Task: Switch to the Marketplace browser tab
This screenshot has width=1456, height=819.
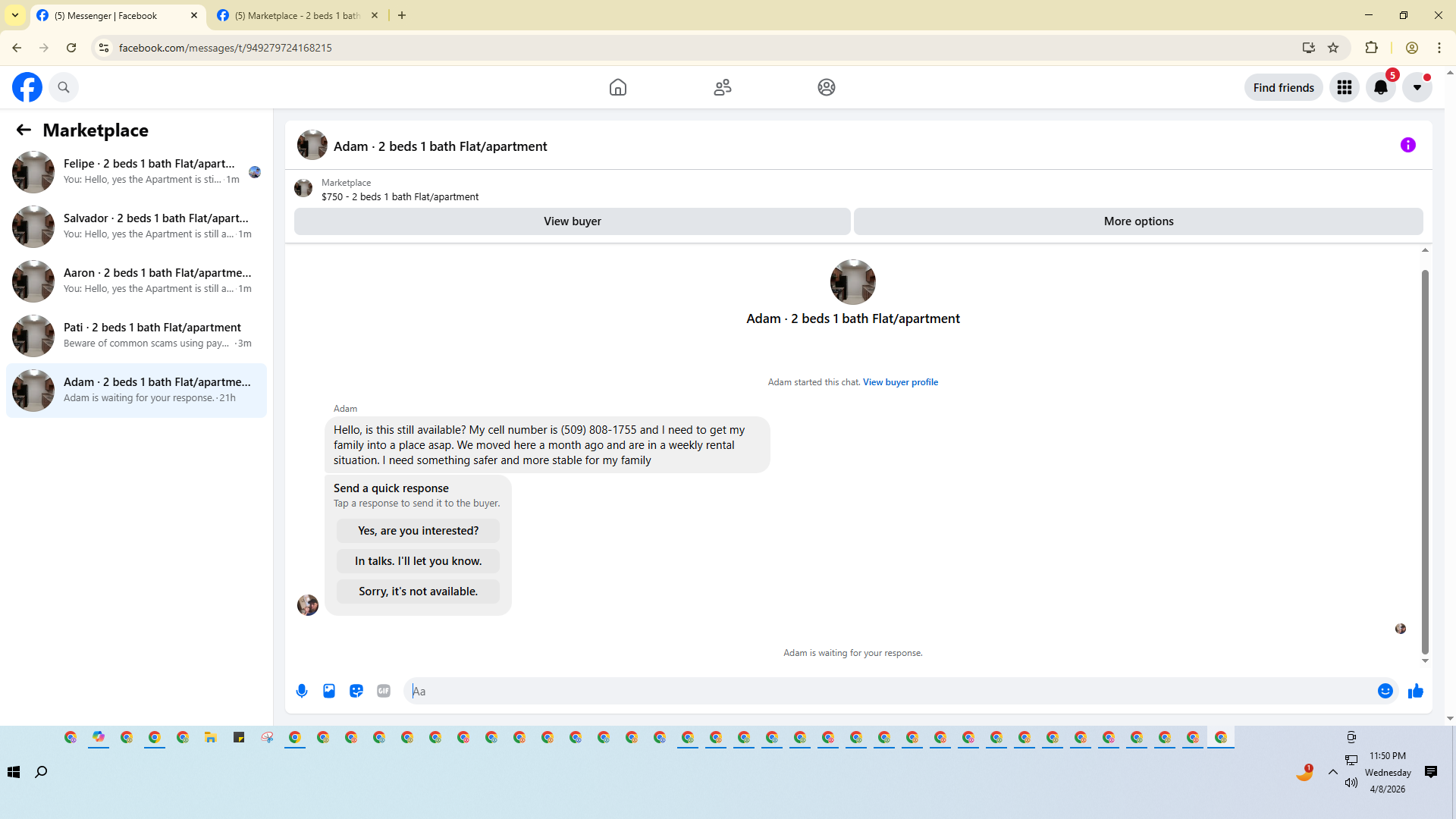Action: coord(297,15)
